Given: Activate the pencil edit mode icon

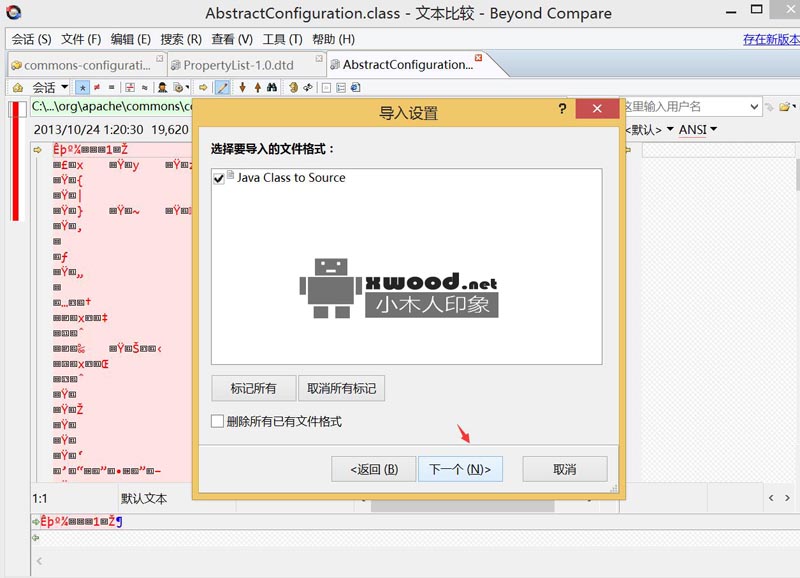Looking at the screenshot, I should (225, 87).
